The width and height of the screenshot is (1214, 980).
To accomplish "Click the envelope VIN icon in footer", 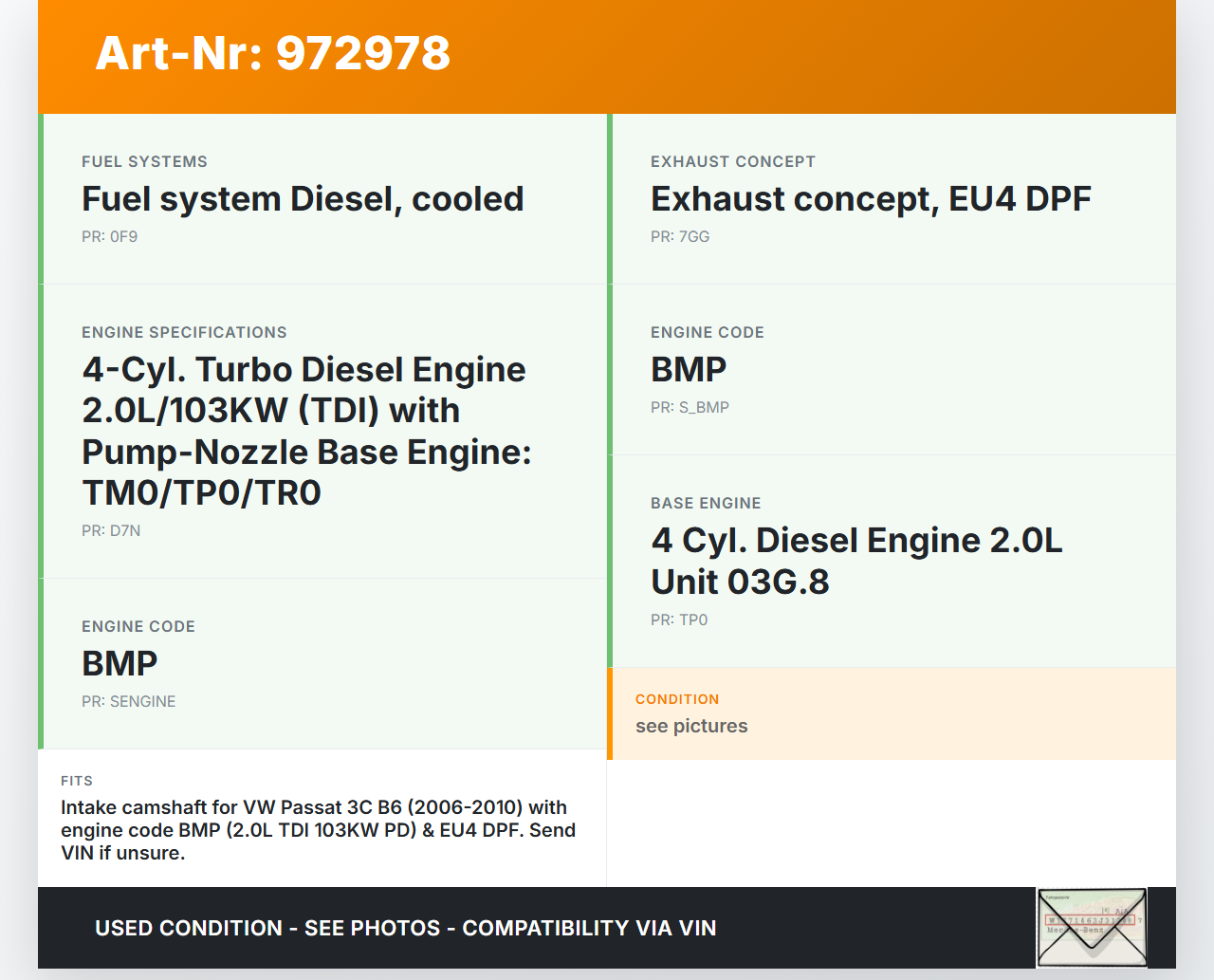I will 1092,927.
